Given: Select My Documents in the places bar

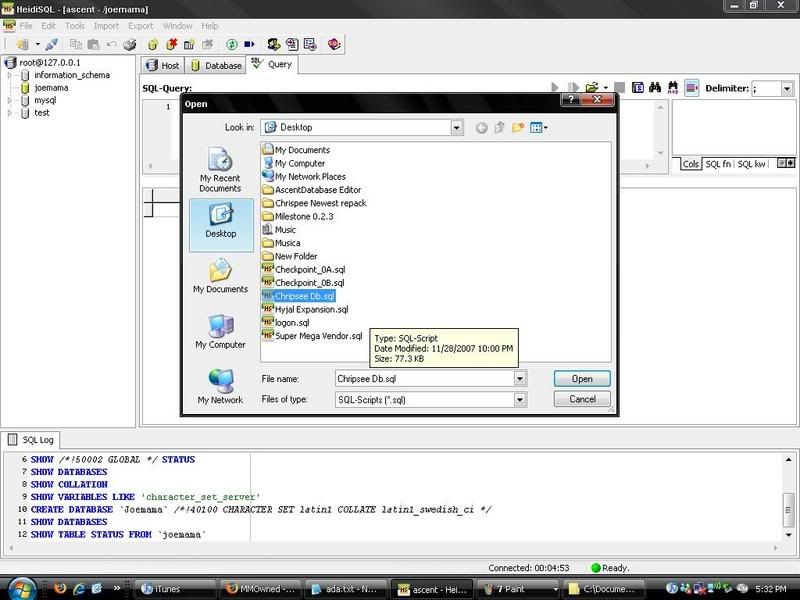Looking at the screenshot, I should click(x=220, y=276).
